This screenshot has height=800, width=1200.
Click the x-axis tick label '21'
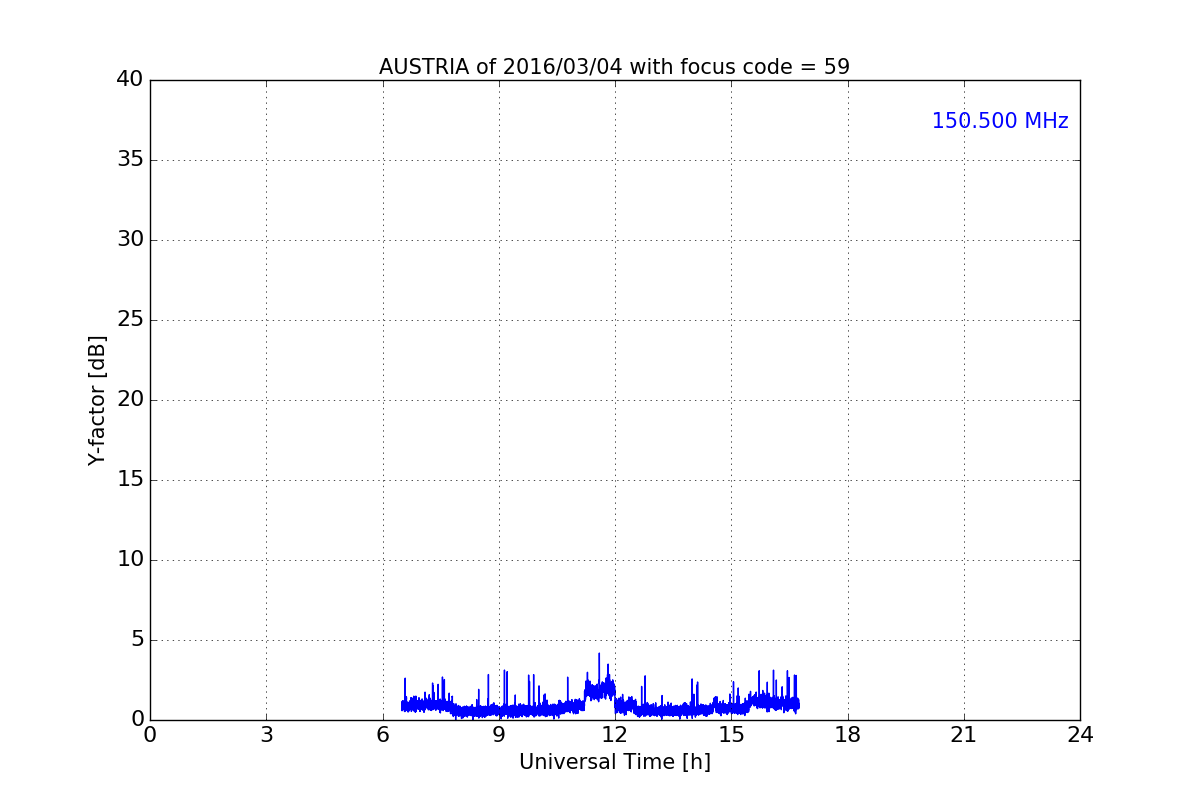pyautogui.click(x=964, y=734)
